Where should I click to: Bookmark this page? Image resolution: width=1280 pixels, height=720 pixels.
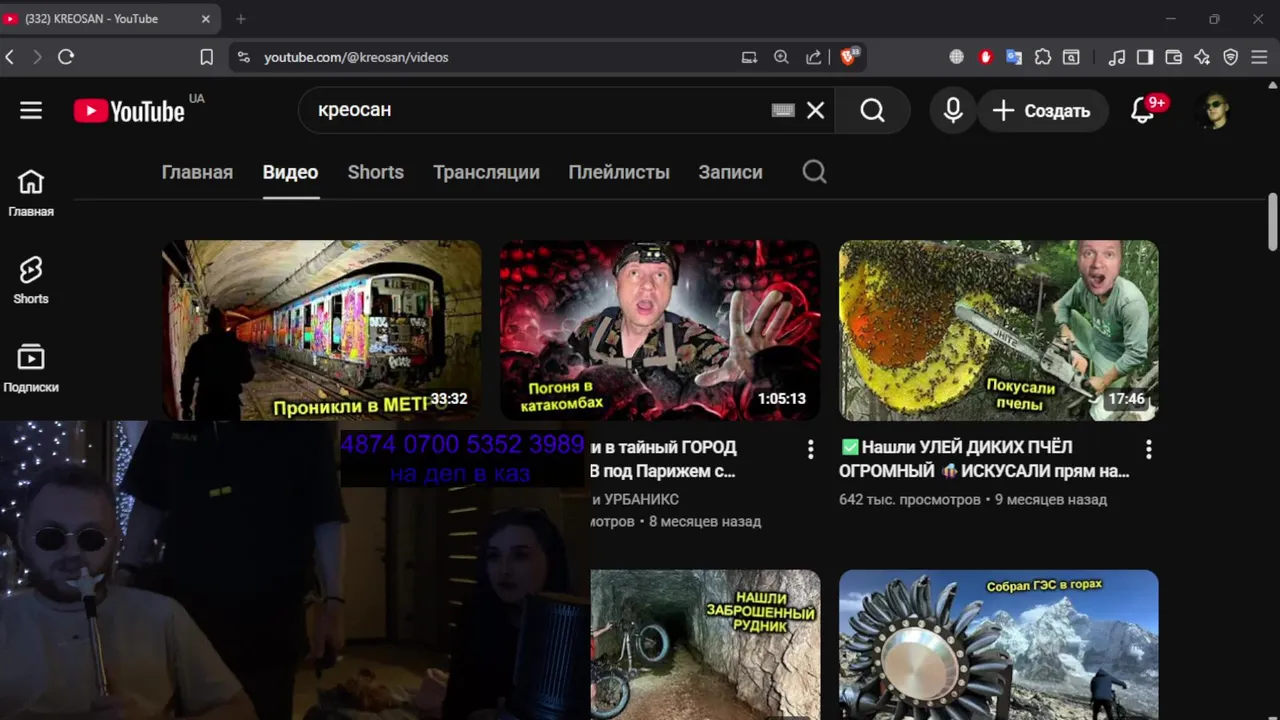(206, 57)
